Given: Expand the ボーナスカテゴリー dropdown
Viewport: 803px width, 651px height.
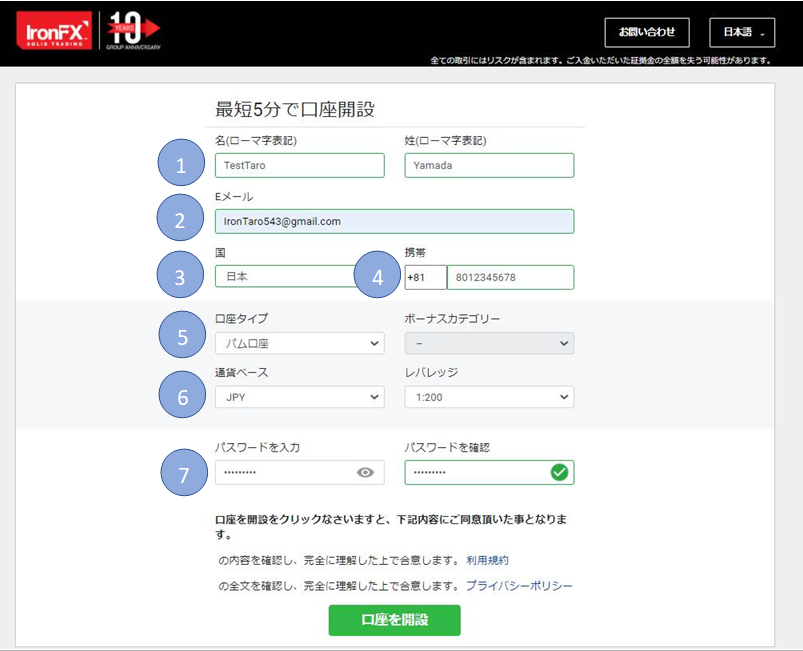Looking at the screenshot, I should (489, 343).
